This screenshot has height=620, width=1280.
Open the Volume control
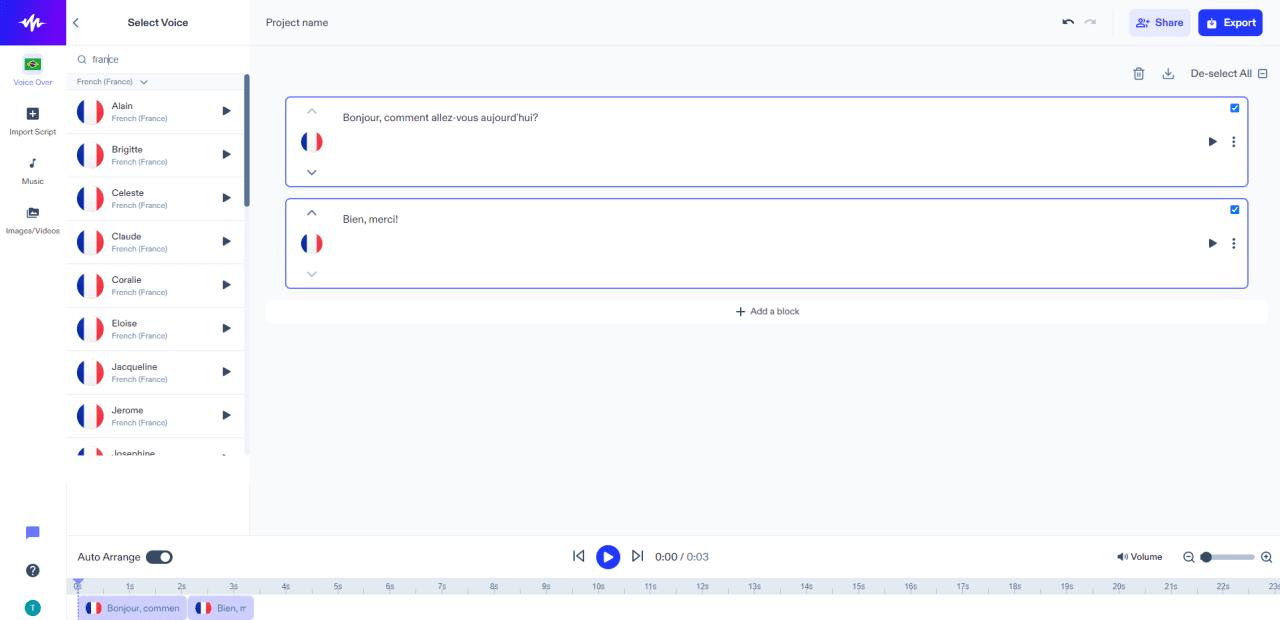coord(1140,557)
